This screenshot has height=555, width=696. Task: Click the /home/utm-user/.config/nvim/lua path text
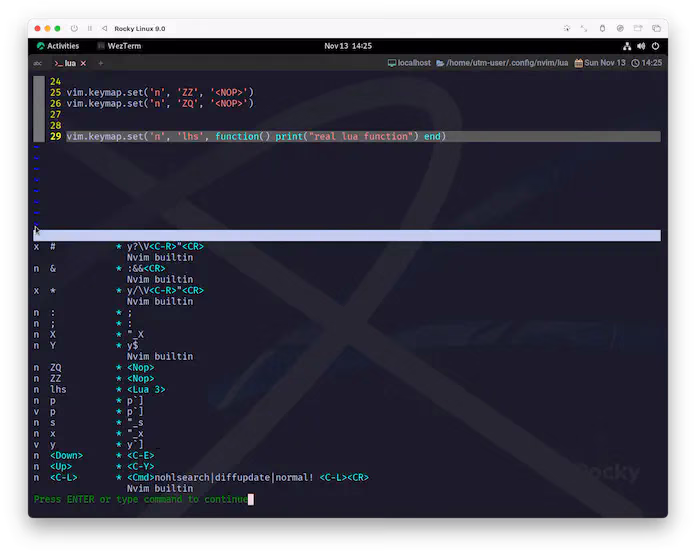(x=507, y=63)
